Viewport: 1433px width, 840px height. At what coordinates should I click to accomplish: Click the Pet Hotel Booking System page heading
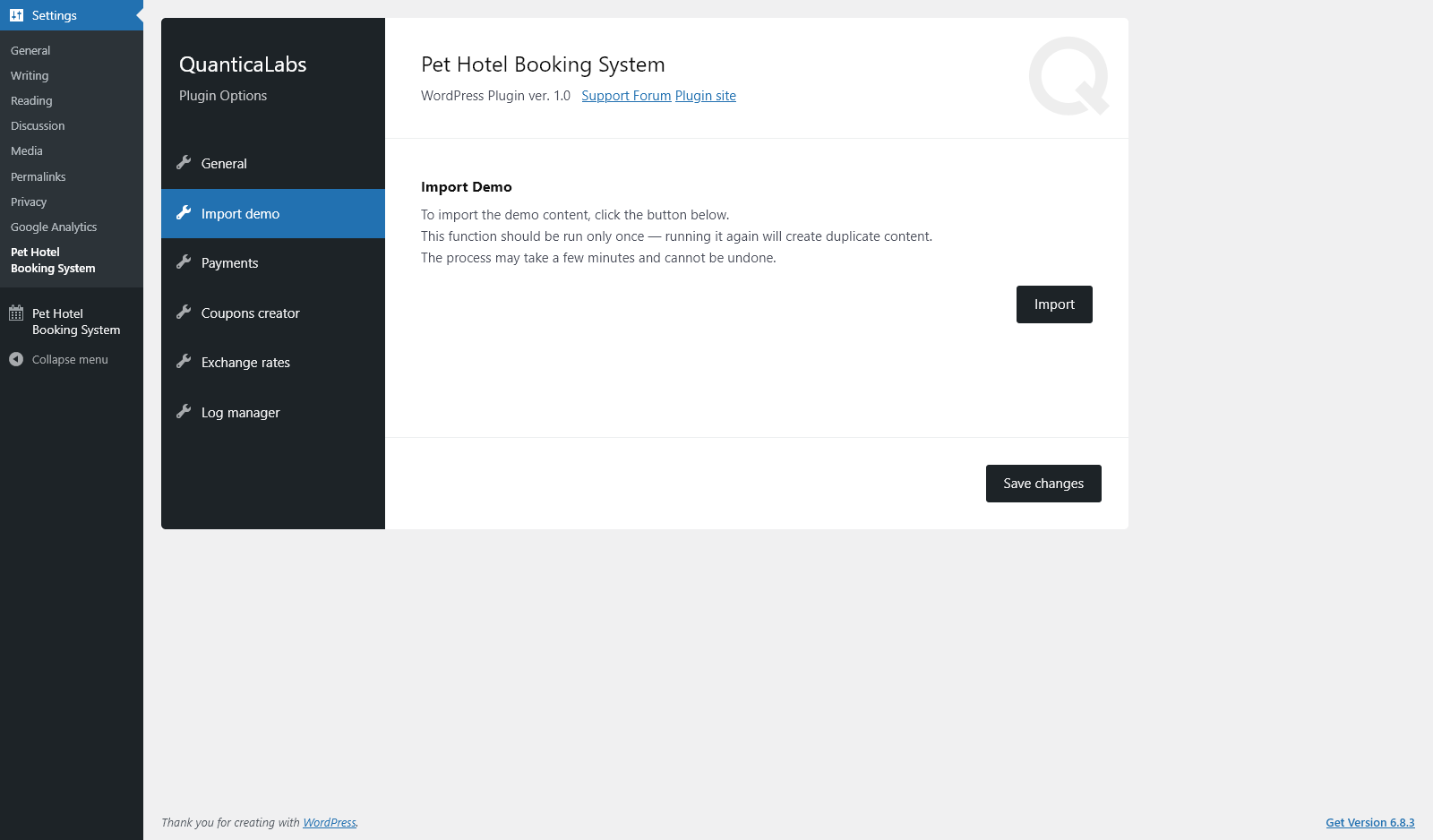tap(543, 64)
